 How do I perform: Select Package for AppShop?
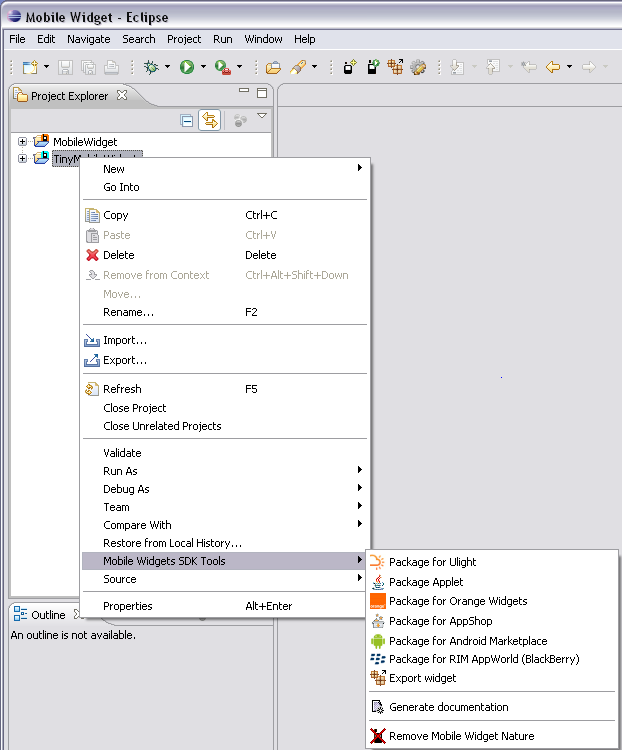tap(491, 621)
